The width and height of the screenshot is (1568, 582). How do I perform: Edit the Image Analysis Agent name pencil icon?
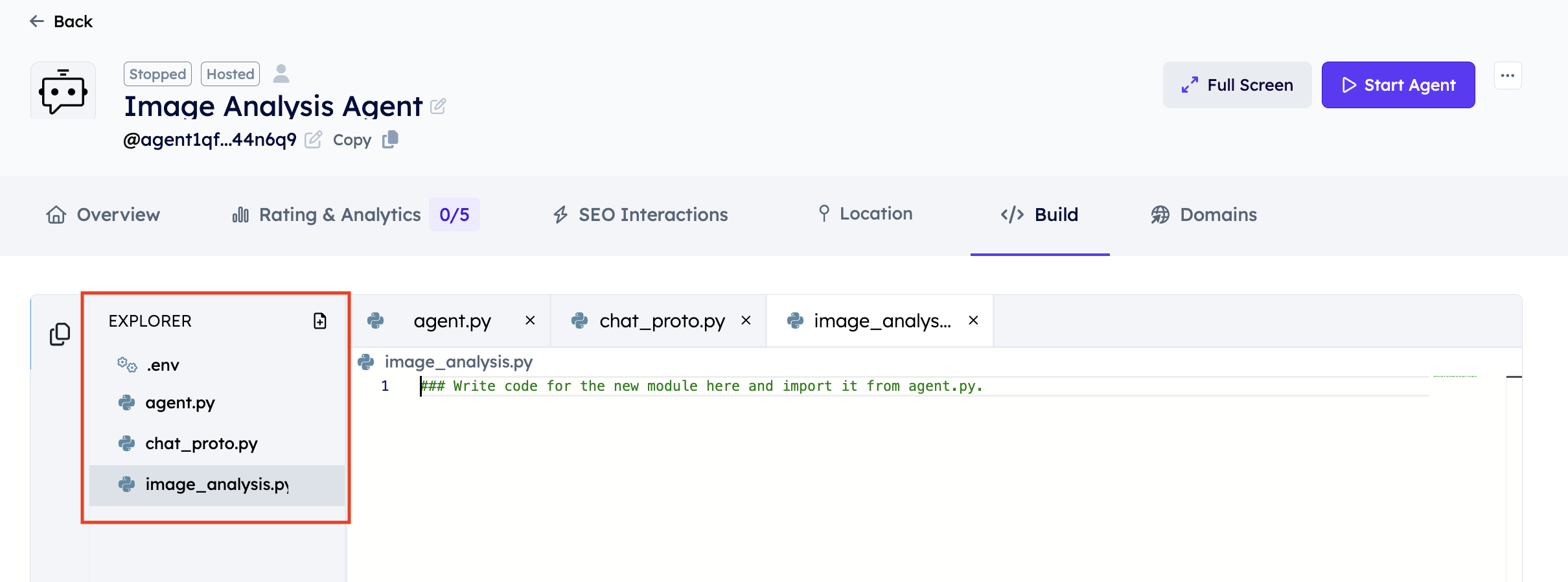pyautogui.click(x=438, y=106)
